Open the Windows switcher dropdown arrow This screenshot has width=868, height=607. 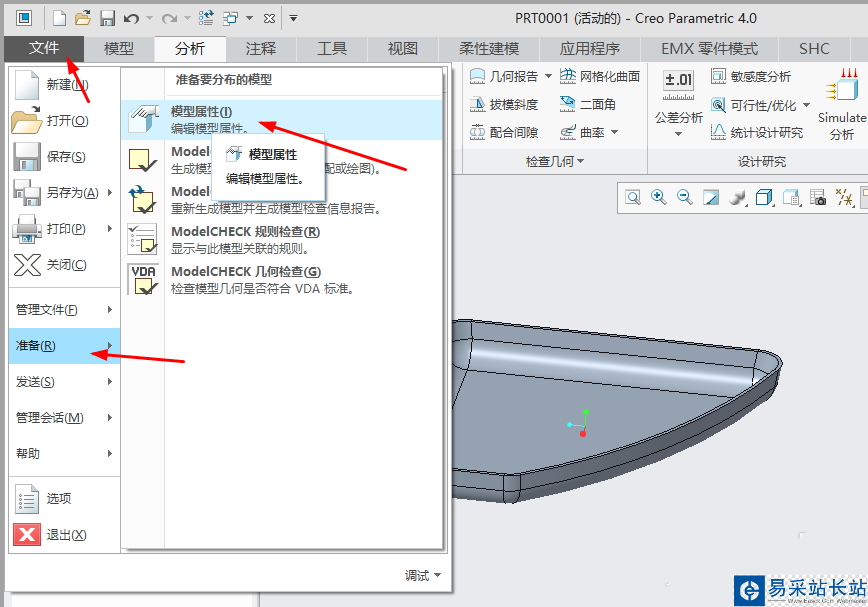click(x=250, y=19)
